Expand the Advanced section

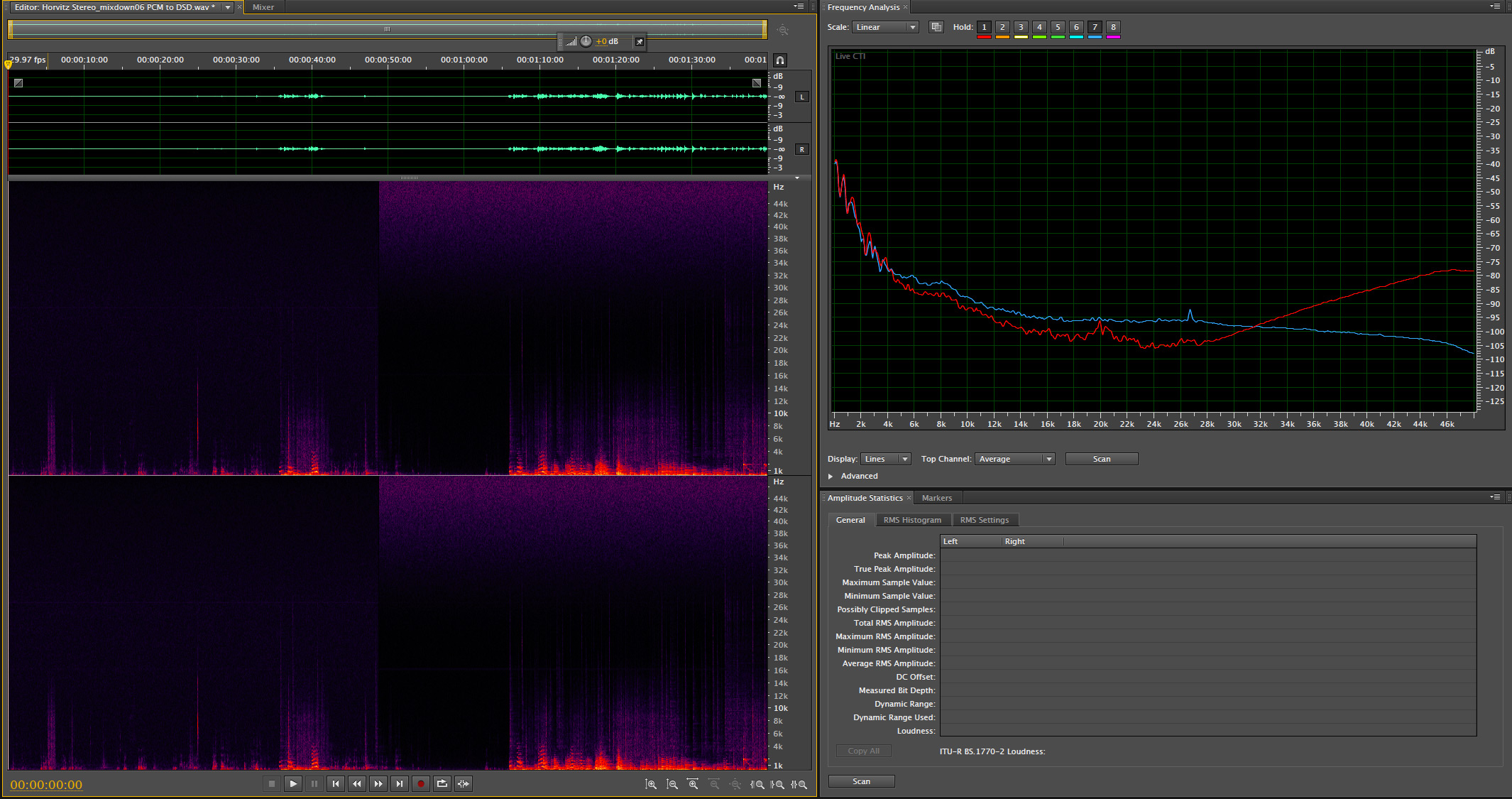(831, 476)
